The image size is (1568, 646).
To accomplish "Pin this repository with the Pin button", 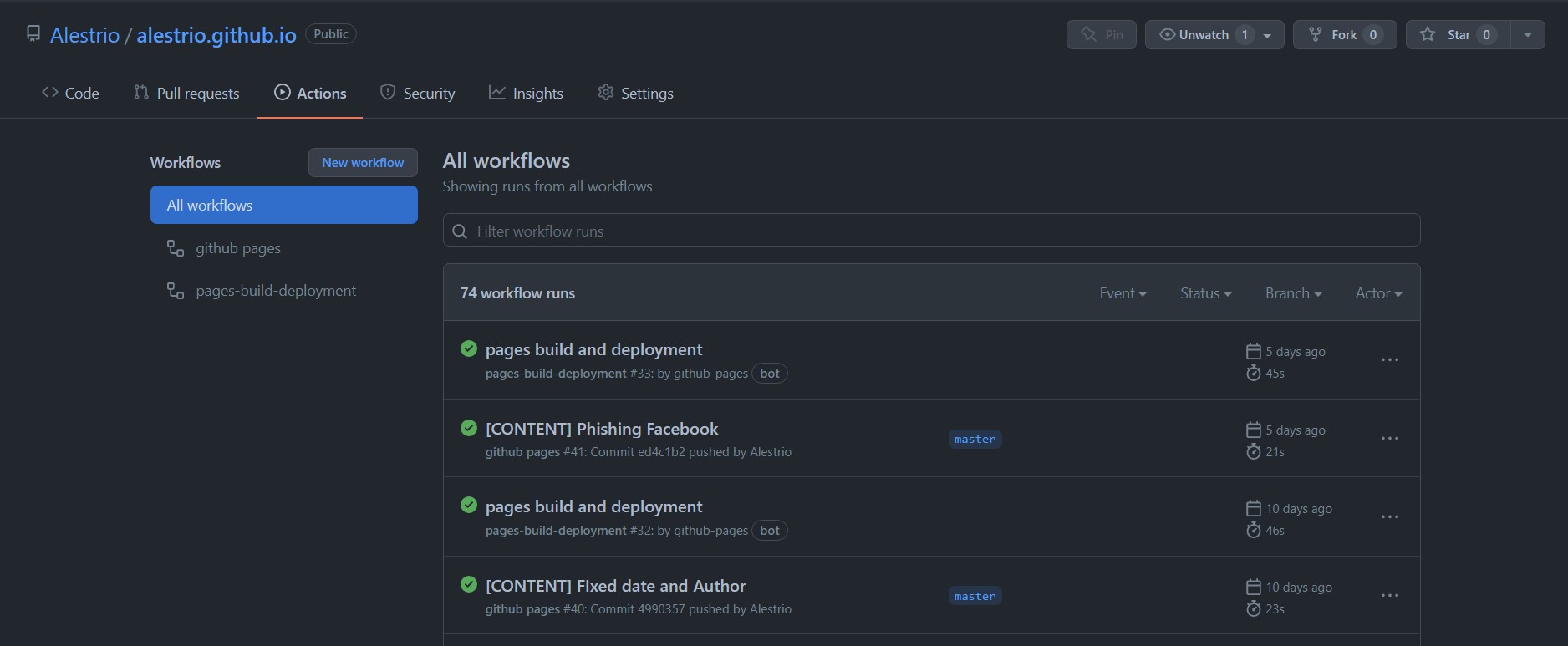I will click(x=1101, y=34).
